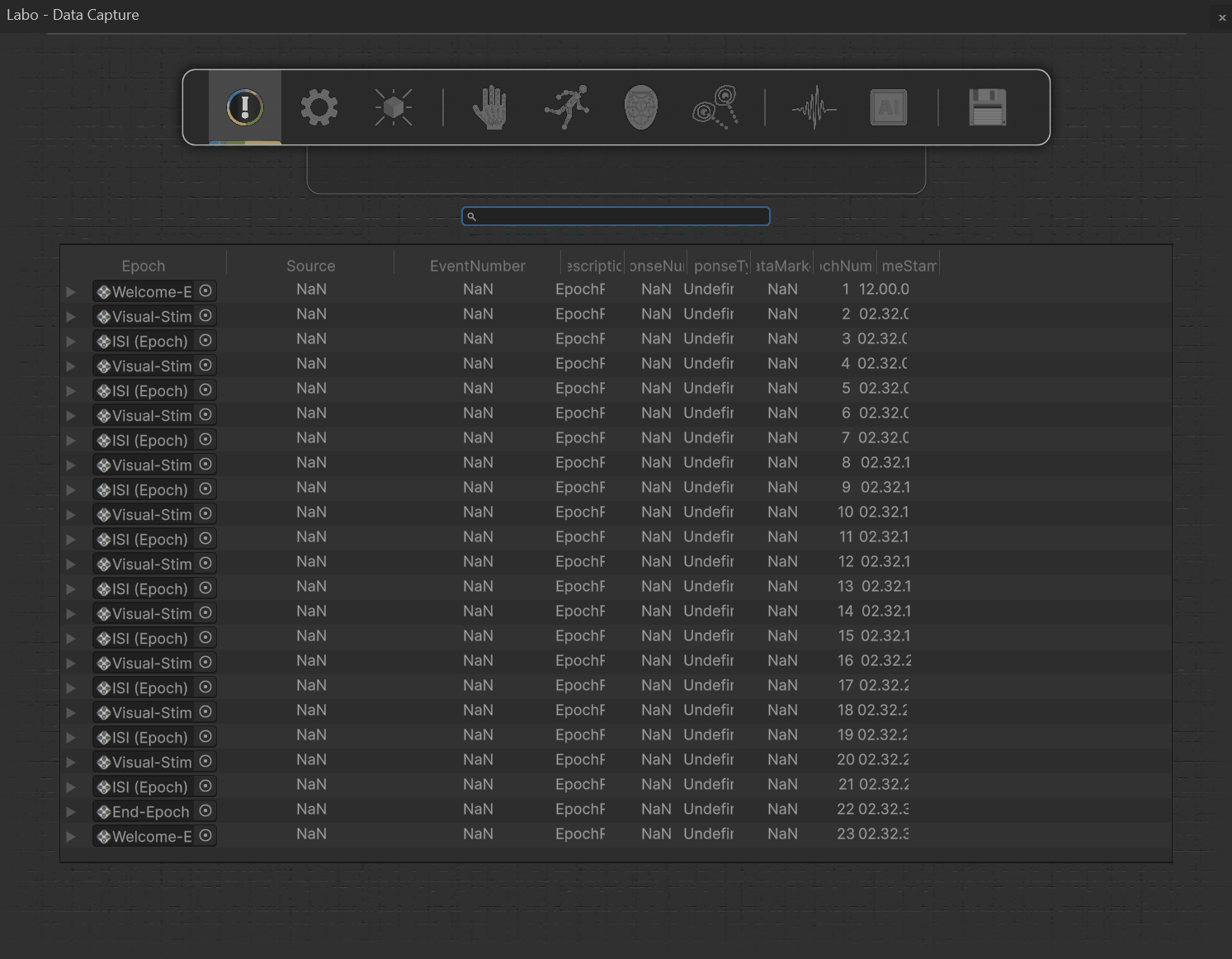This screenshot has height=959, width=1232.
Task: Click asset icon of row 20 Visual-Stim field
Action: tap(104, 763)
